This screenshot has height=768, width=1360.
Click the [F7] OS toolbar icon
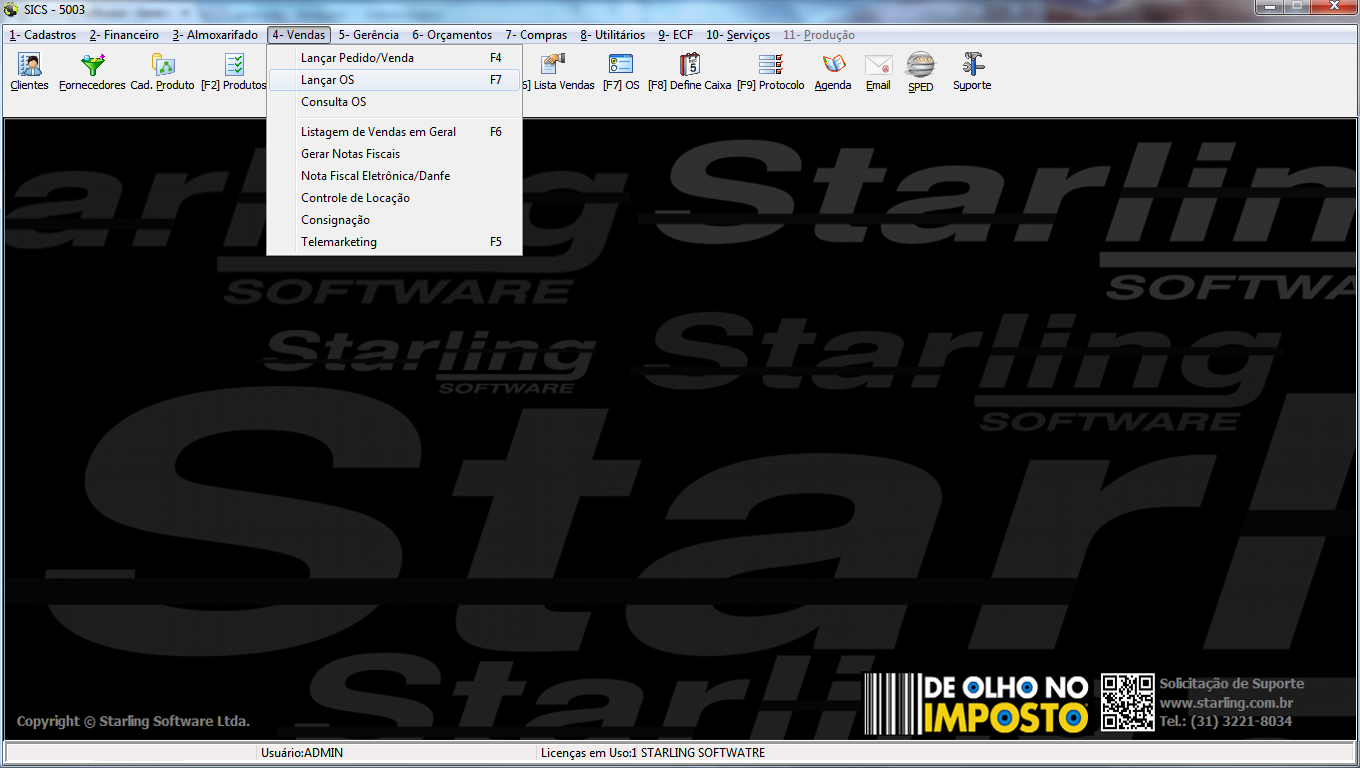(x=621, y=73)
